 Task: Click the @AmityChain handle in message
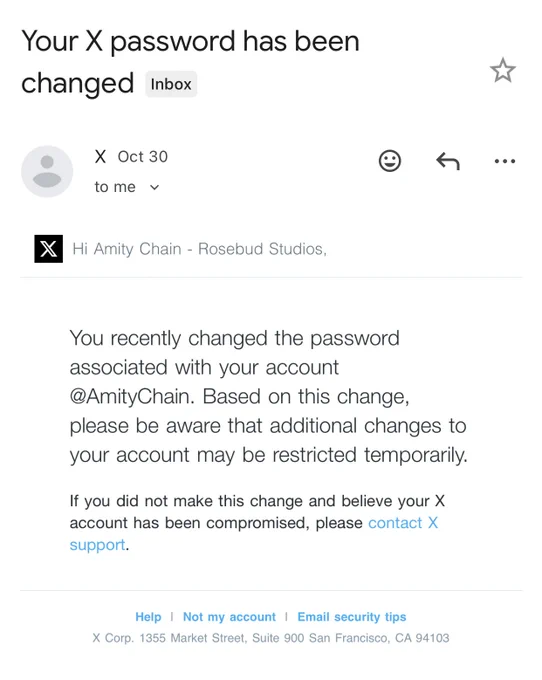pos(130,396)
